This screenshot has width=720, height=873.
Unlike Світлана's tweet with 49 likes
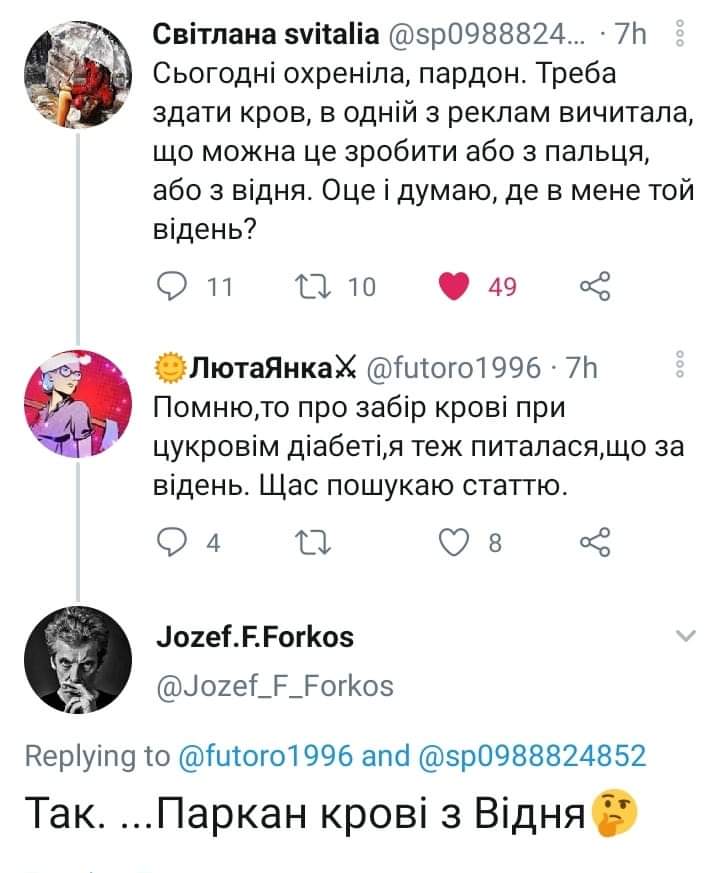[455, 287]
